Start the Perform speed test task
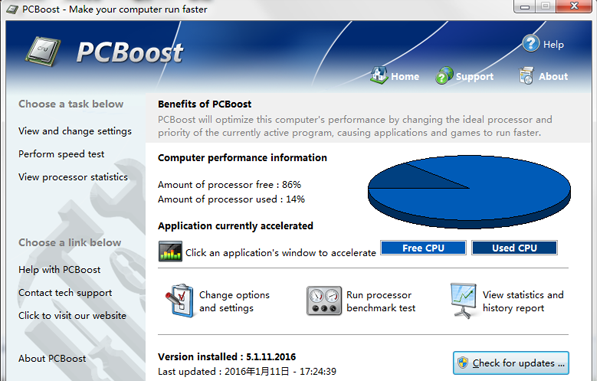 pyautogui.click(x=61, y=154)
